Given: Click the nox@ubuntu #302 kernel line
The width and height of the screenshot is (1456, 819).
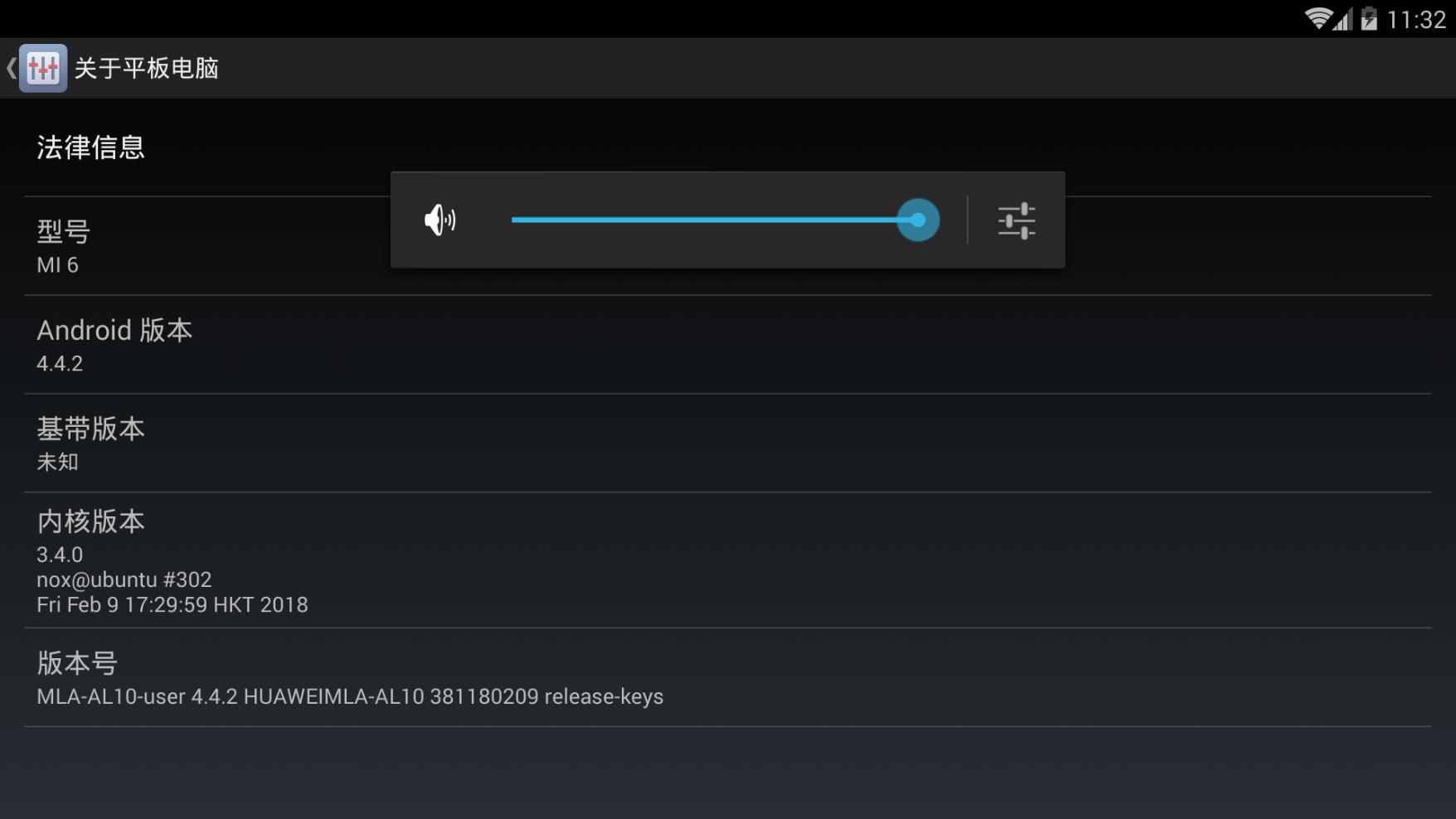Looking at the screenshot, I should pos(124,579).
